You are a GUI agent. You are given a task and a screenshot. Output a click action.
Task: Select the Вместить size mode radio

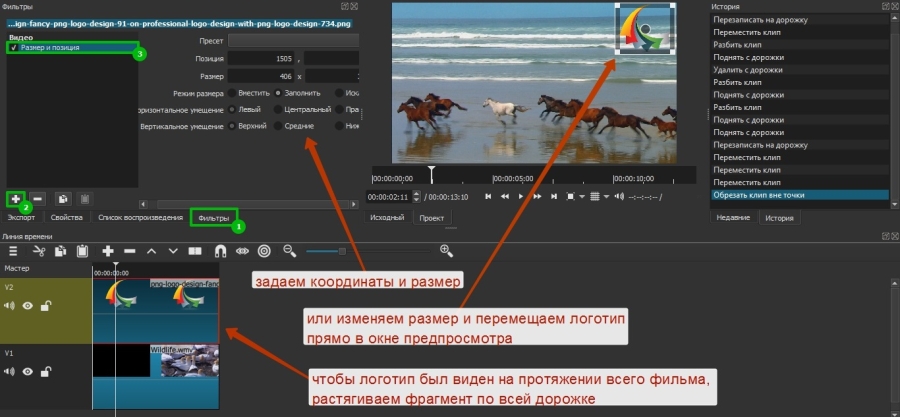tap(233, 92)
